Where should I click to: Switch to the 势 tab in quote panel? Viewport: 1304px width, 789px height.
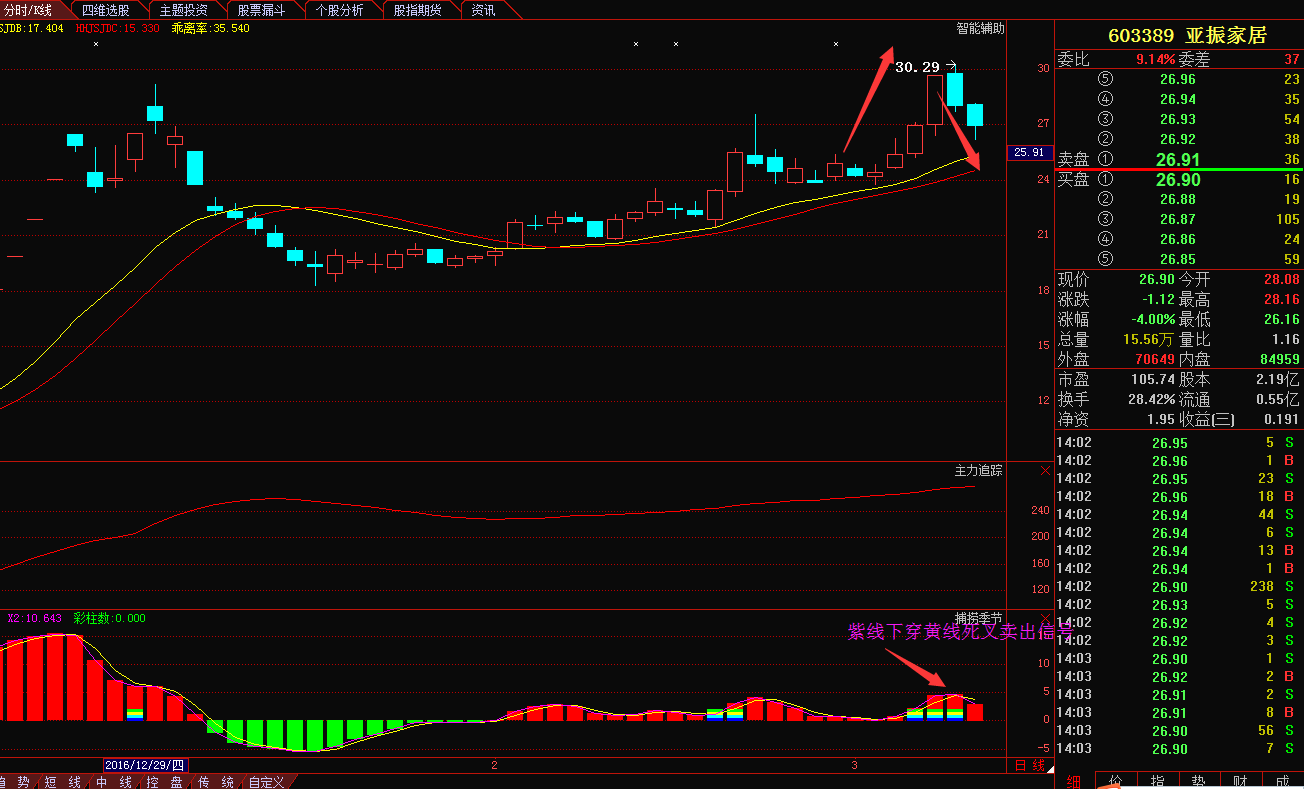tap(1198, 781)
